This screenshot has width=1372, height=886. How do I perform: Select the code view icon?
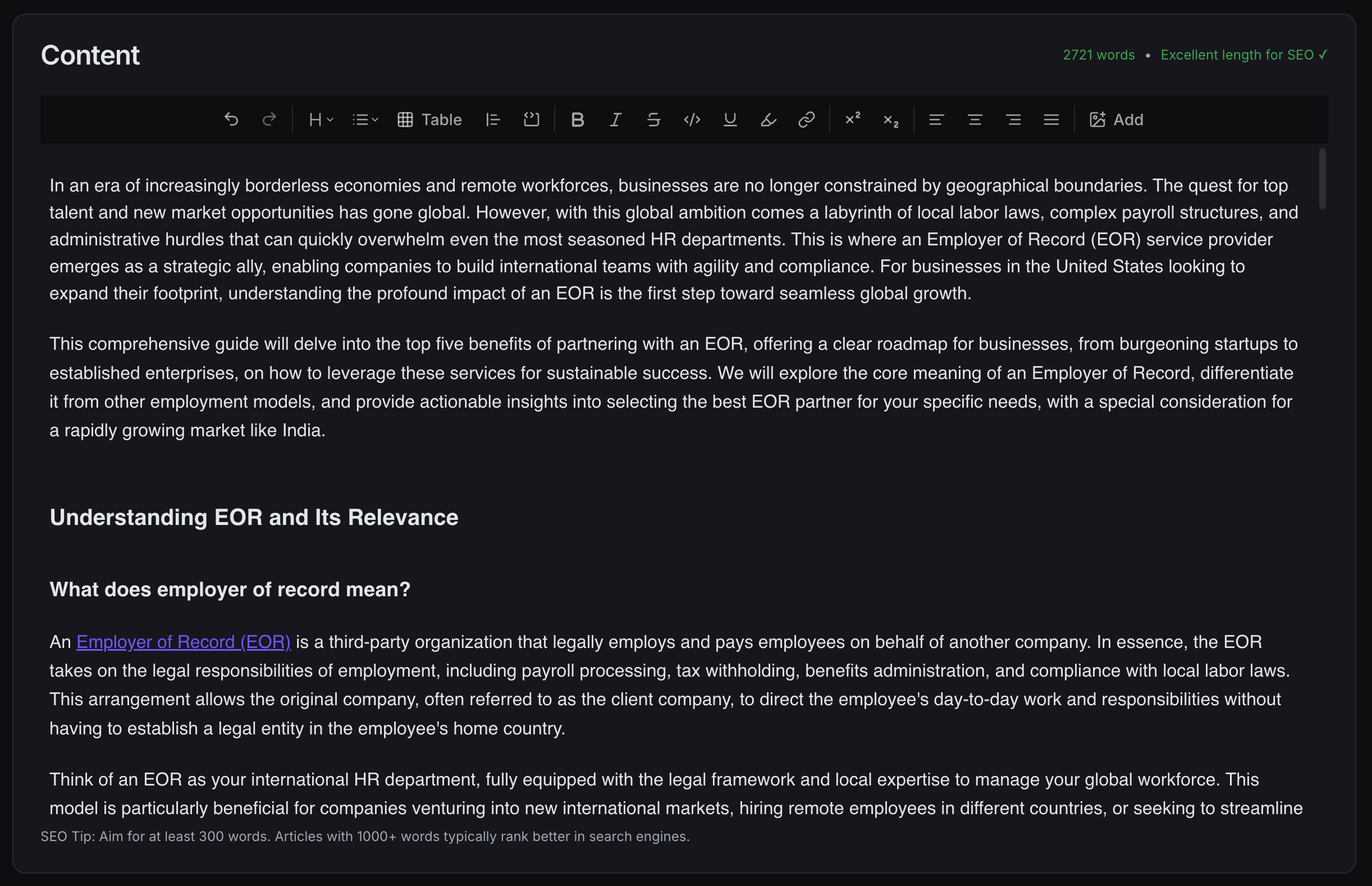point(692,120)
